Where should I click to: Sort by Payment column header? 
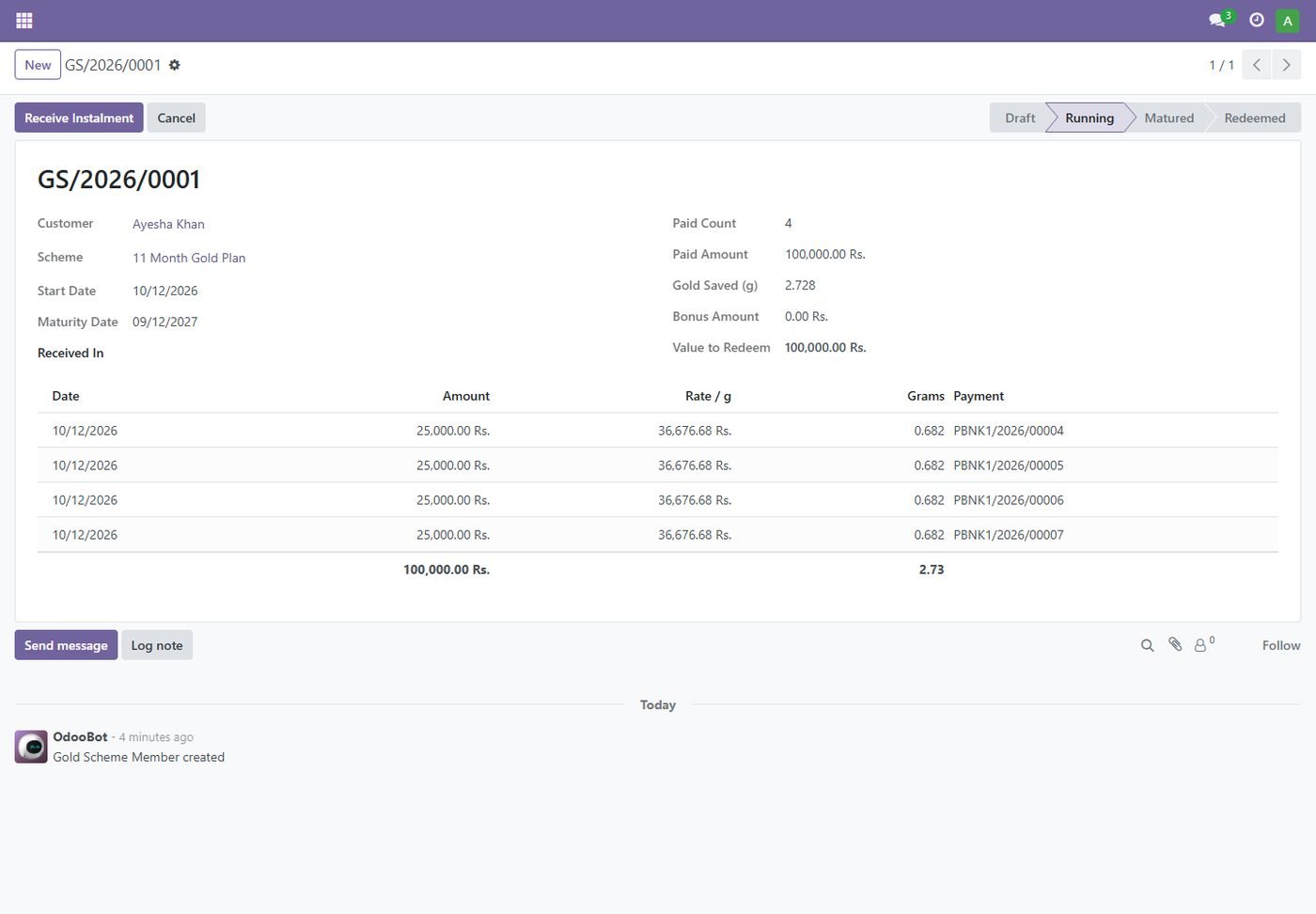tap(979, 396)
